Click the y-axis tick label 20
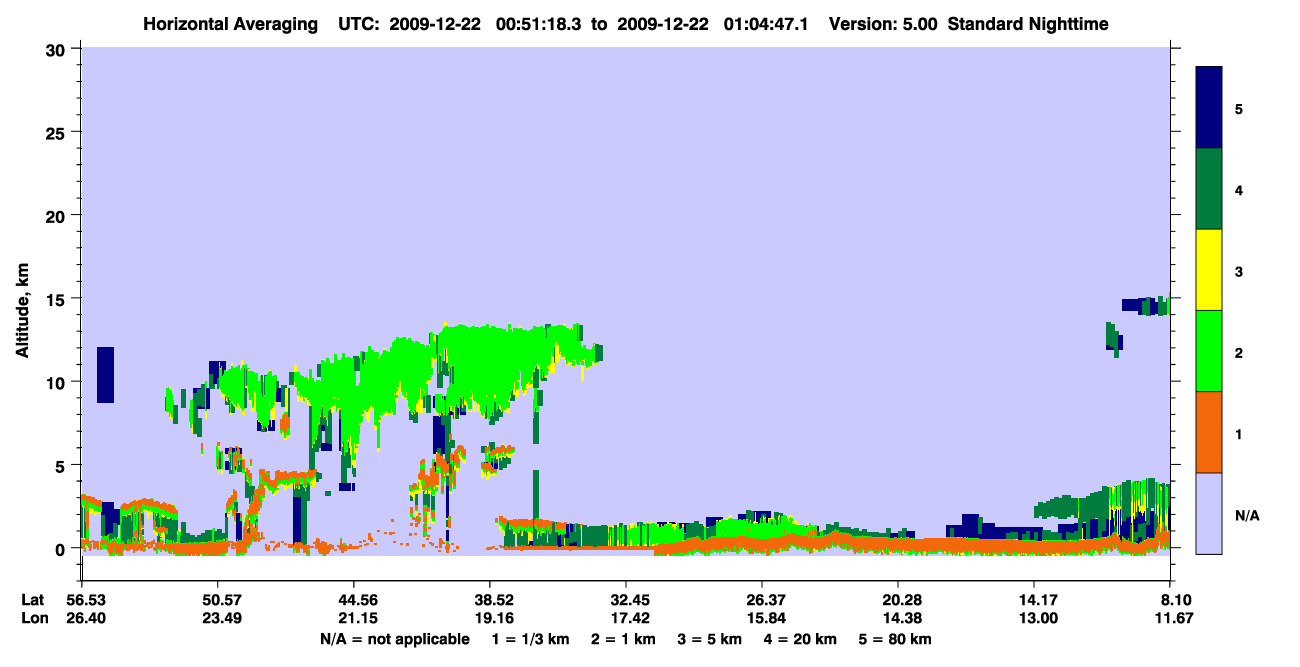 [x=58, y=215]
